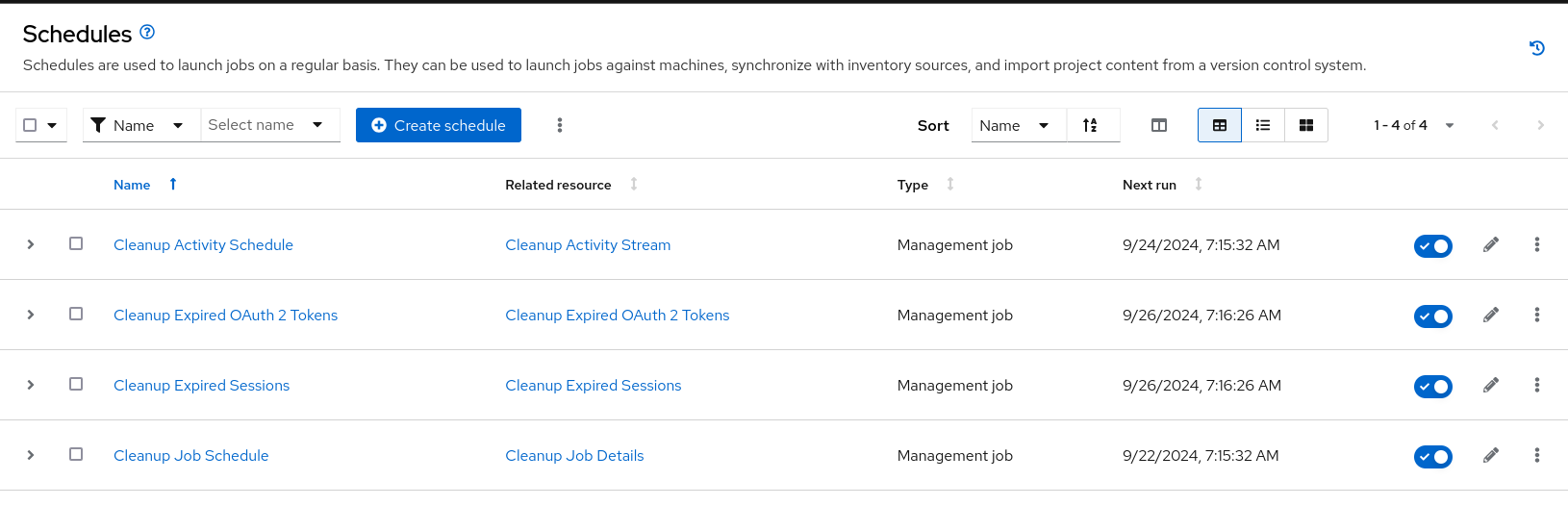The height and width of the screenshot is (506, 1568).
Task: Expand the Cleanup Activity Schedule row
Action: [31, 245]
